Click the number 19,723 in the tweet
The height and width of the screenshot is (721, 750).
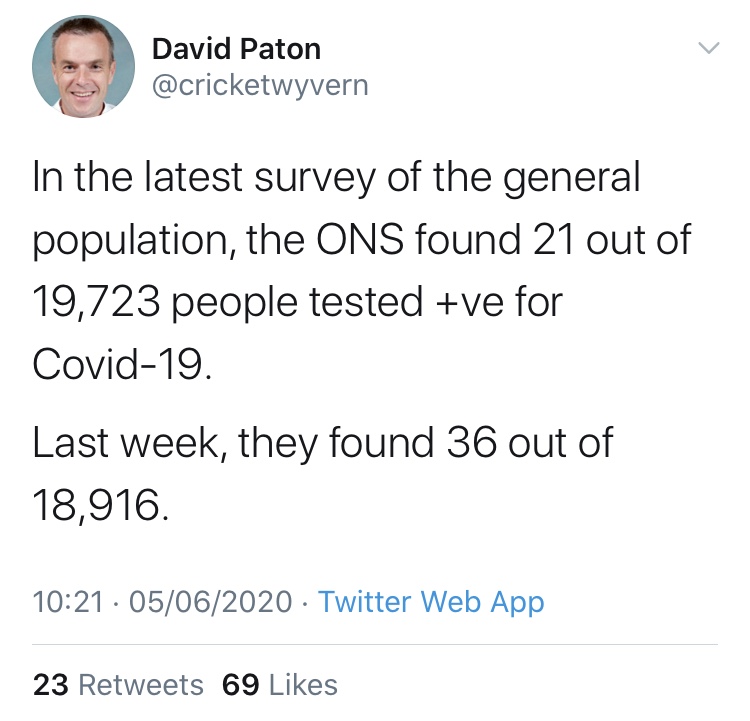96,302
